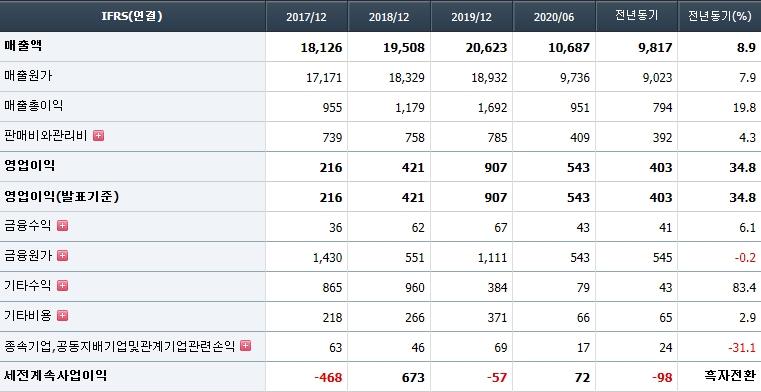Click the 기타수익 row label
This screenshot has height=392, width=761.
pyautogui.click(x=27, y=286)
